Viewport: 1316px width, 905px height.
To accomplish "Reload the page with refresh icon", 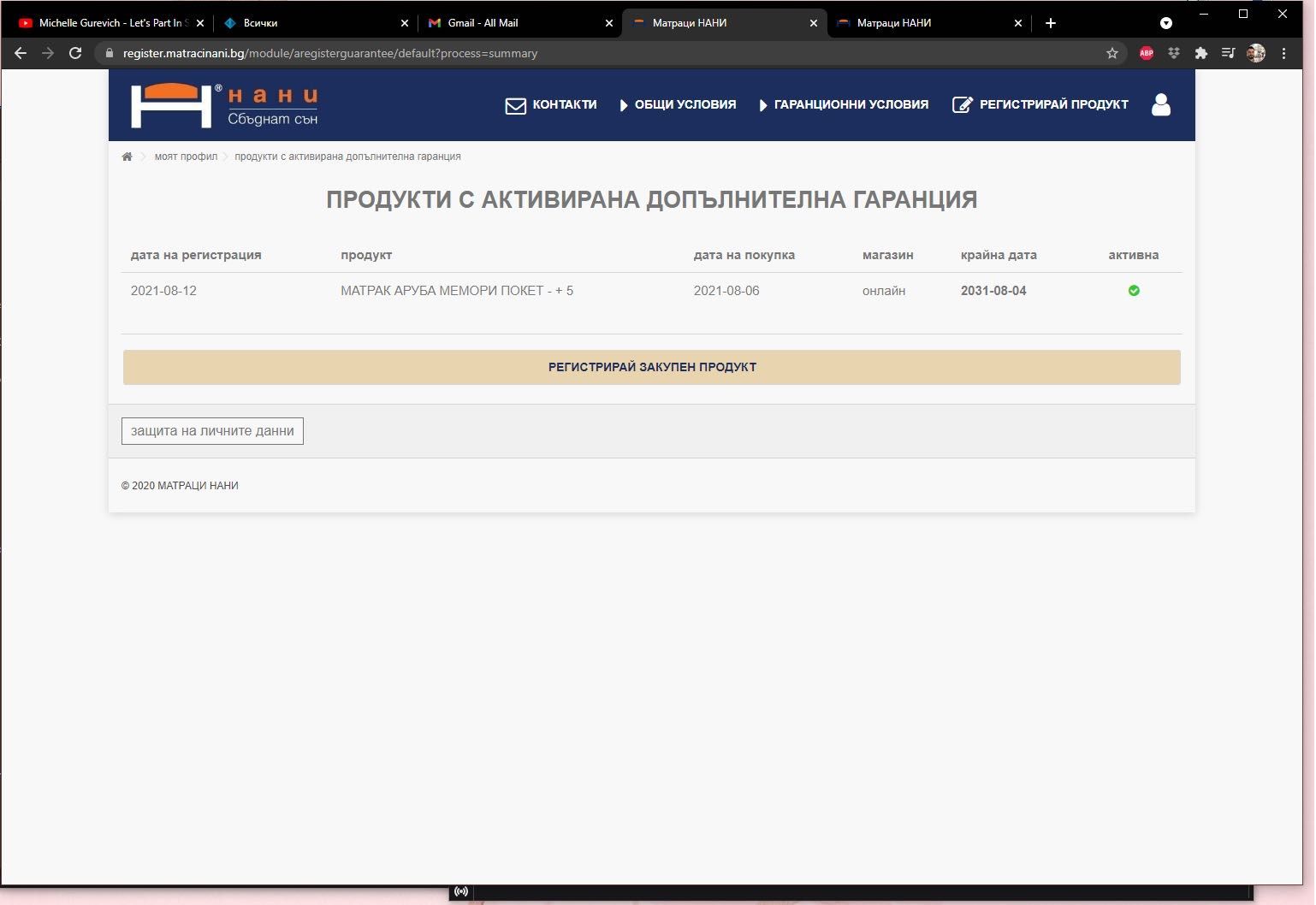I will 75,53.
